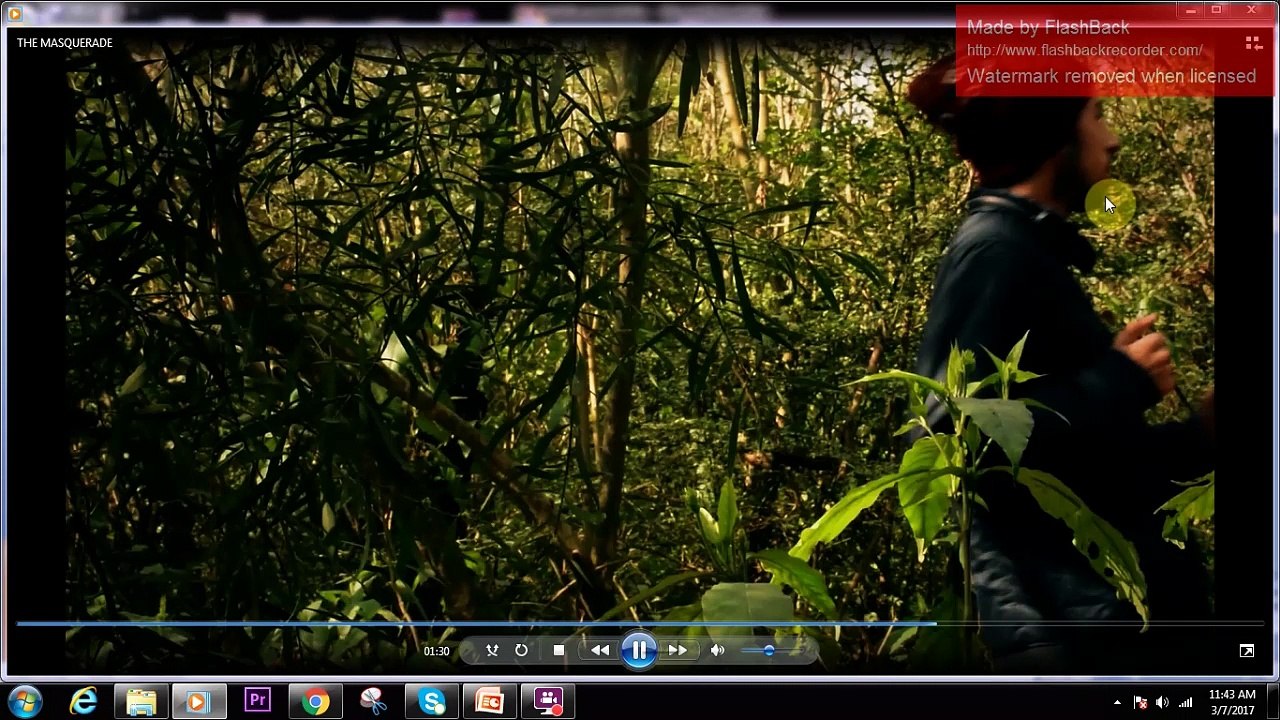The height and width of the screenshot is (720, 1280).
Task: Click the media player title bar icon
Action: [14, 13]
